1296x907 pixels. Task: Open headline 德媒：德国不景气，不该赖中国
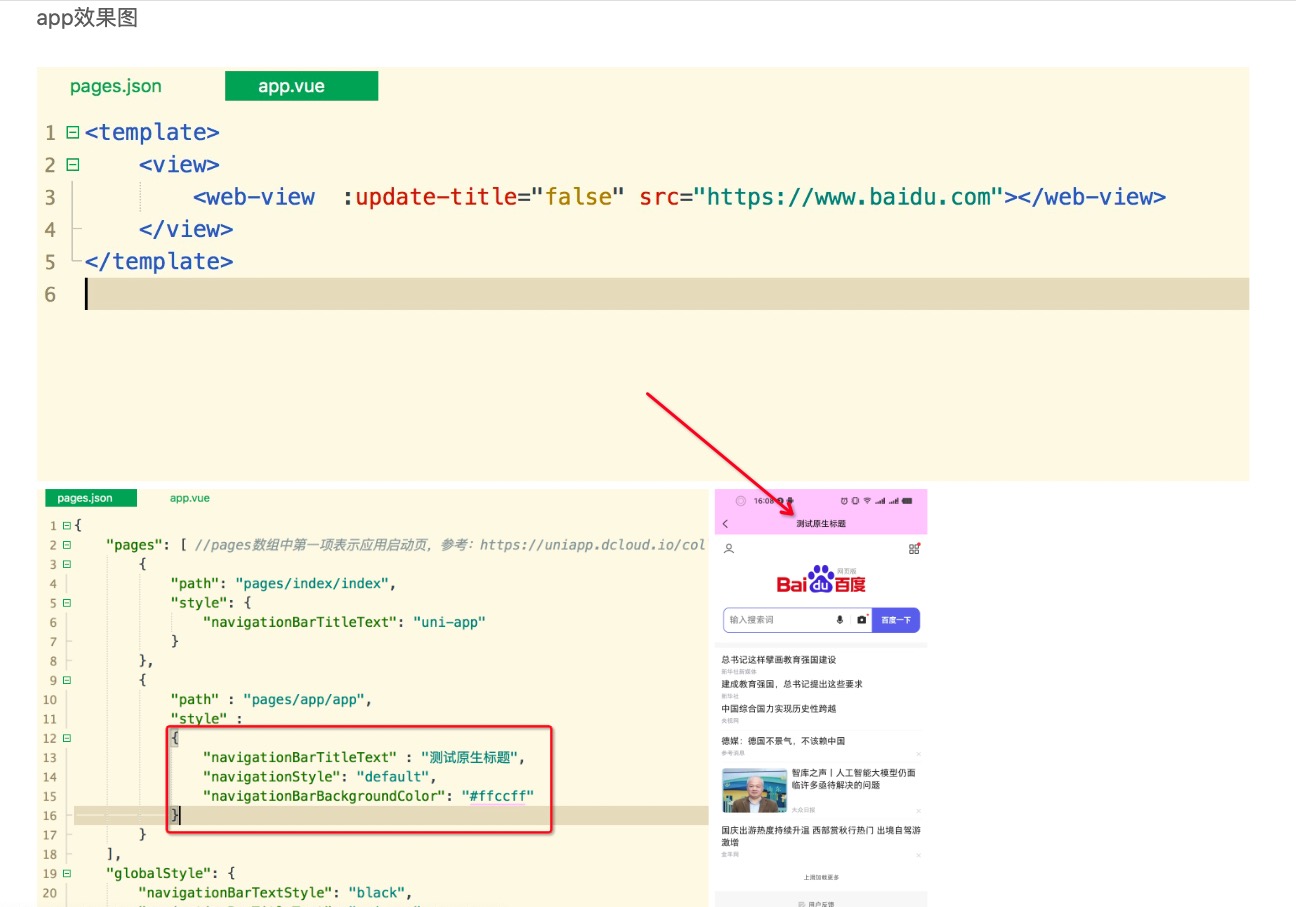tap(783, 741)
